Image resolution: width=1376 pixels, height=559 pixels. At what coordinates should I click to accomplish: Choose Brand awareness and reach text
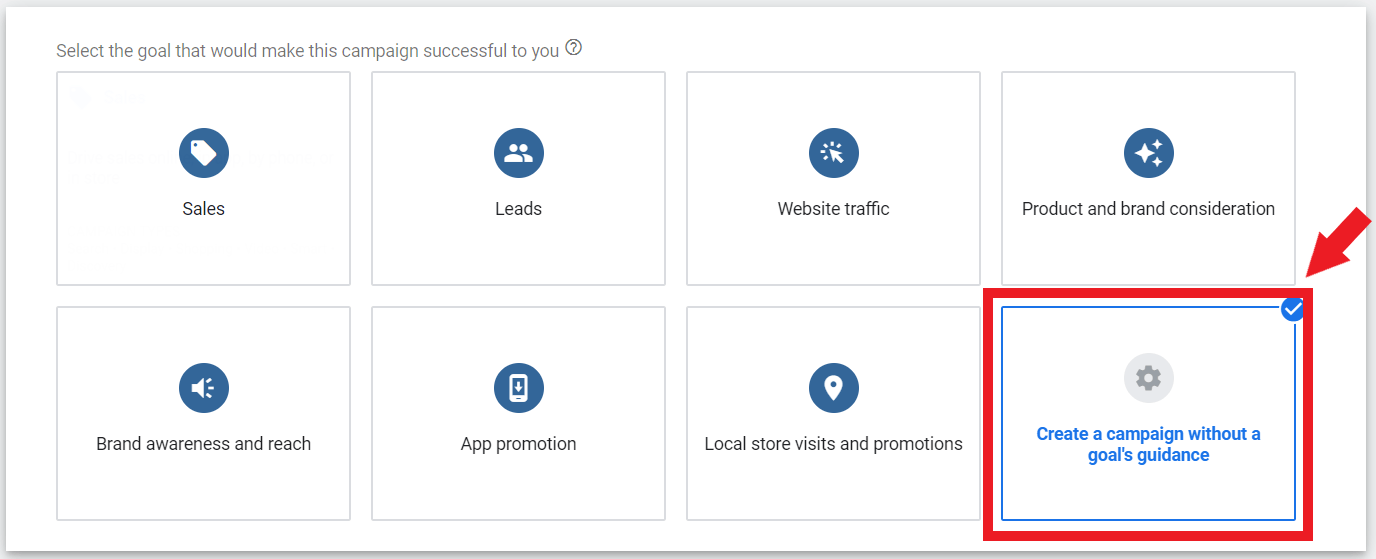(204, 444)
